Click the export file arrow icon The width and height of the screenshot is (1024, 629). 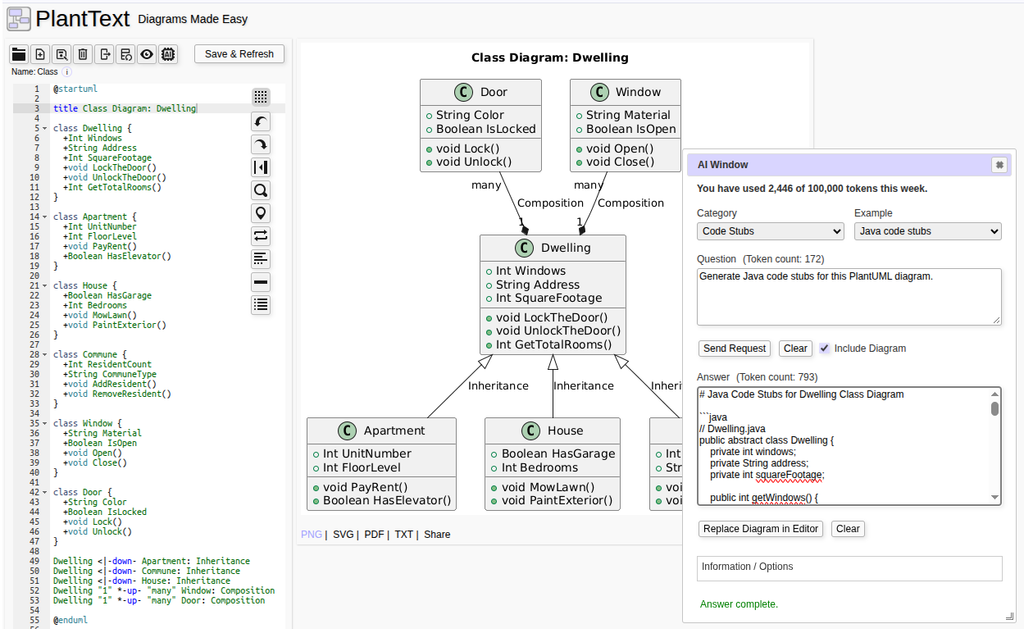coord(104,54)
